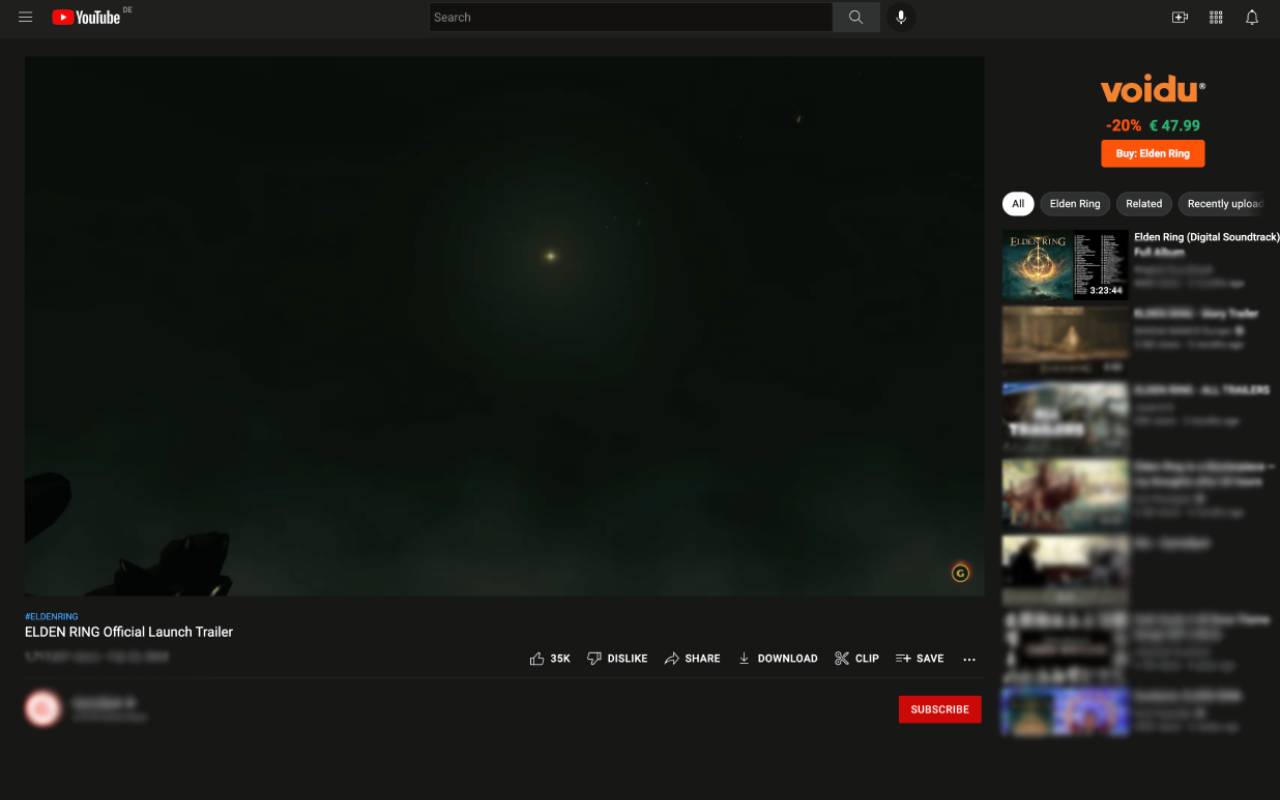Viewport: 1280px width, 800px height.
Task: Go to YouTube home via logo
Action: tap(86, 17)
